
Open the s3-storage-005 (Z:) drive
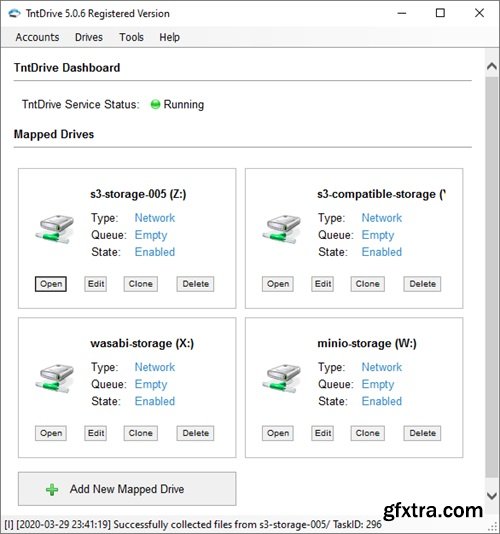tap(51, 284)
